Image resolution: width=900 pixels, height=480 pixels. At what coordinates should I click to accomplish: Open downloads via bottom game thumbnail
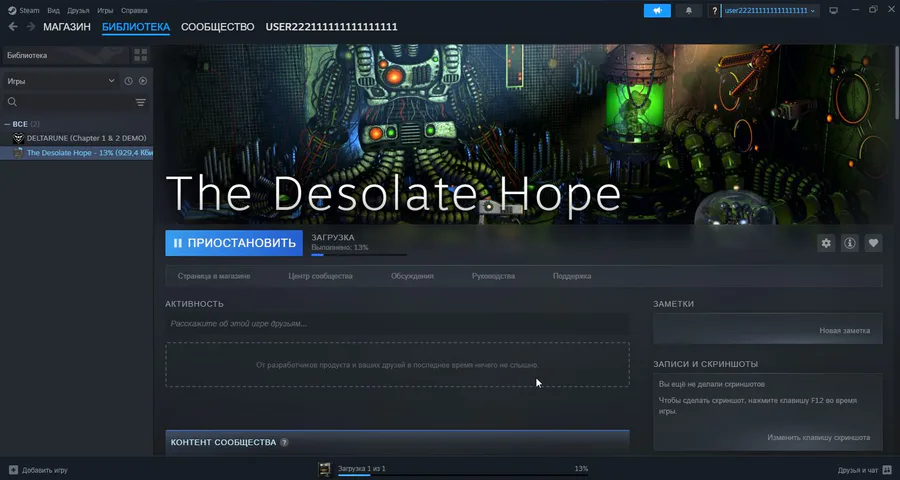tap(325, 470)
